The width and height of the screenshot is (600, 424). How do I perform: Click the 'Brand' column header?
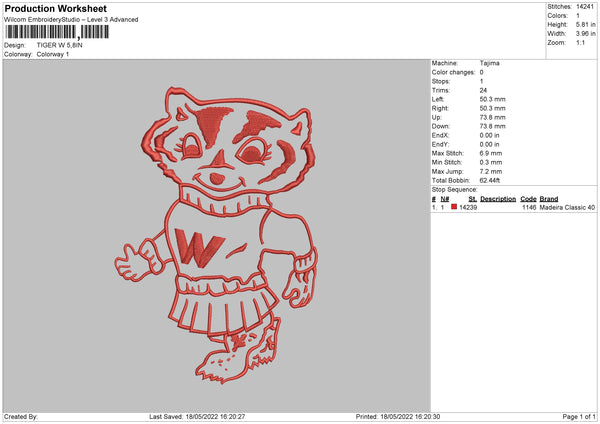[549, 199]
